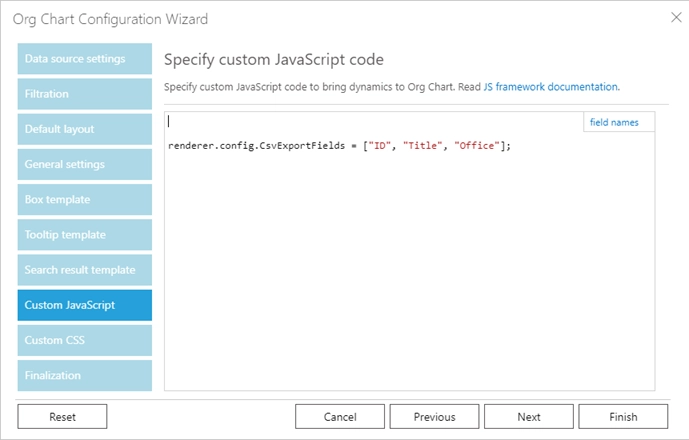Open General settings in the wizard
Viewport: 689px width, 440px height.
pyautogui.click(x=85, y=164)
